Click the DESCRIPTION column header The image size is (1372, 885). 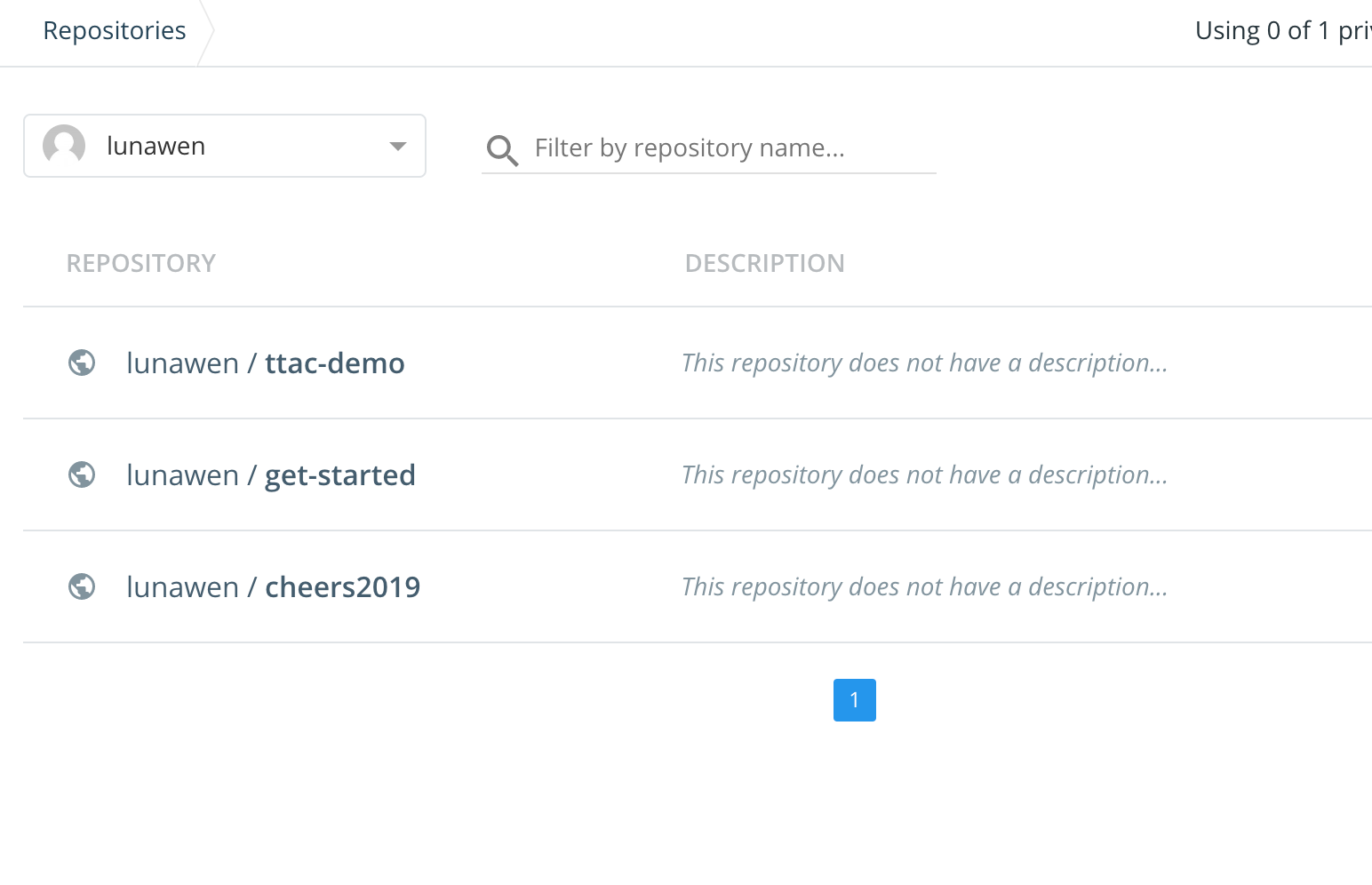[x=765, y=263]
